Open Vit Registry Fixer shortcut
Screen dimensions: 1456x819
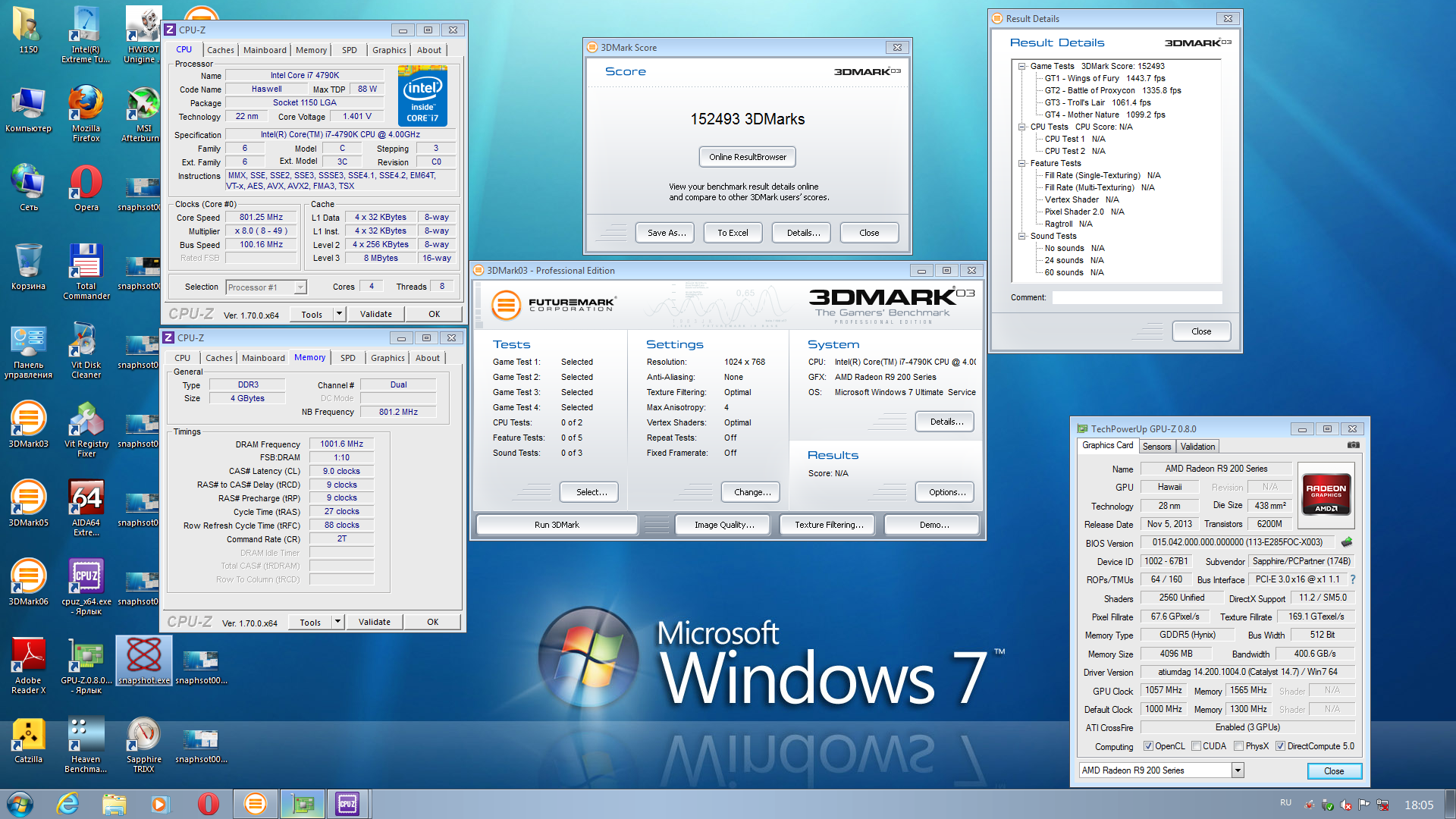[x=86, y=429]
